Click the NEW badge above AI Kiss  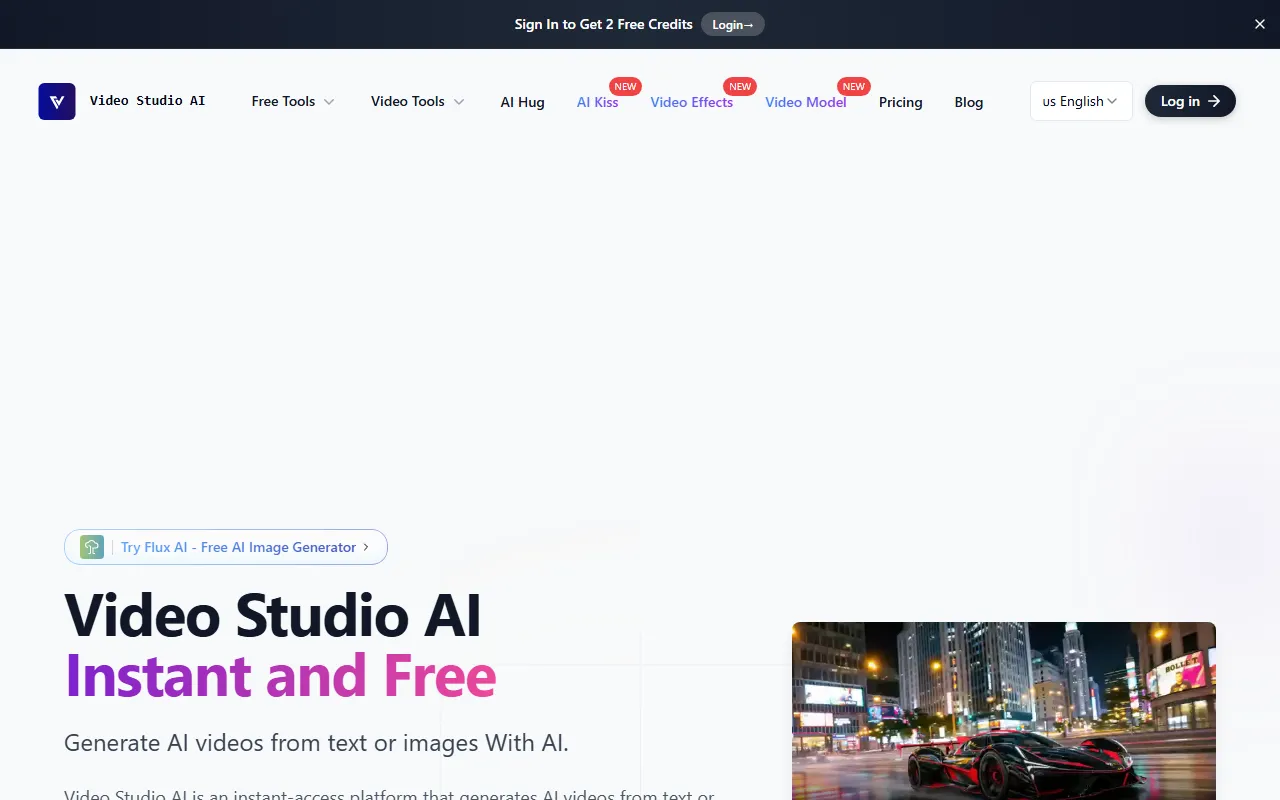pos(625,87)
